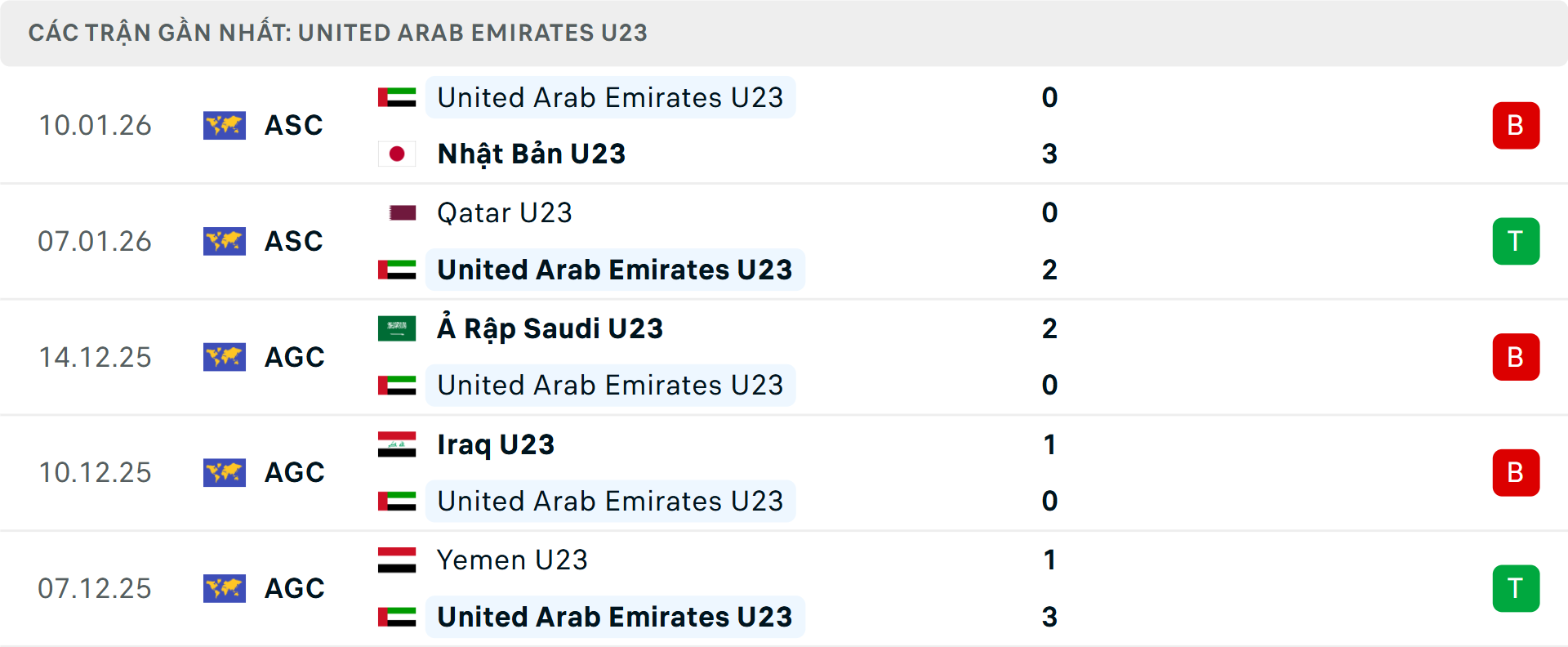This screenshot has width=1568, height=647.
Task: Click the ASC competition globe icon for the 10.01.26 match
Action: pyautogui.click(x=225, y=126)
